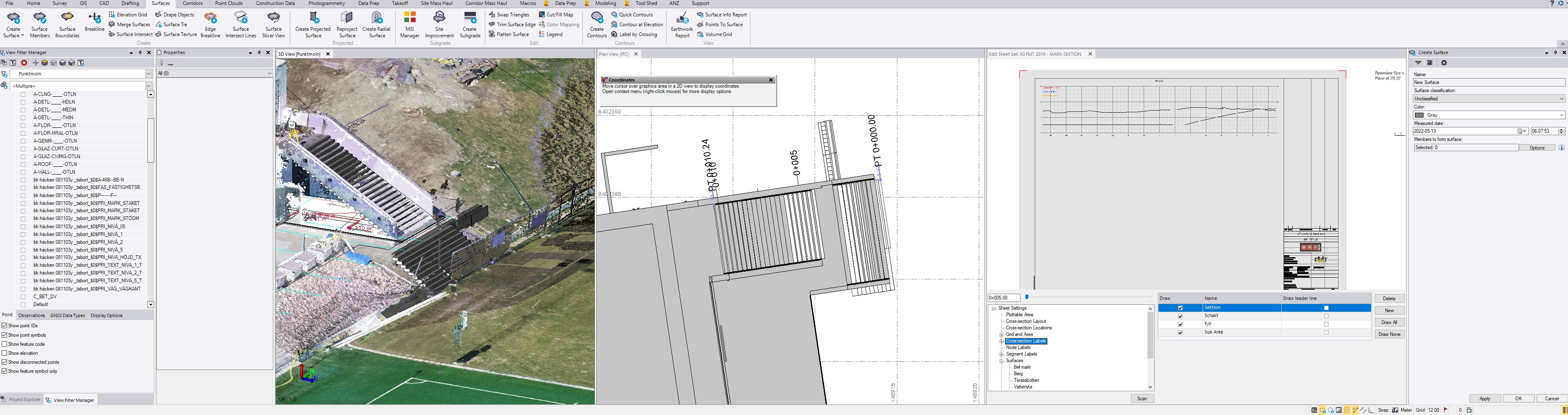Uncheck Show disconnected points option
Viewport: 1568px width, 415px height.
pos(4,362)
